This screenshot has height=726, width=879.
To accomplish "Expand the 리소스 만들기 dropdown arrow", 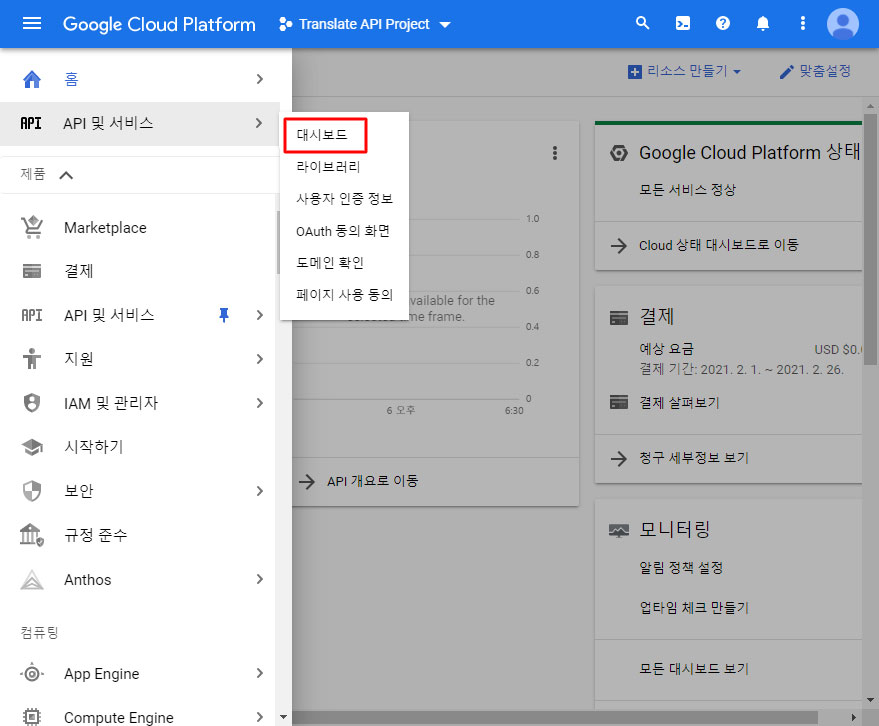I will pyautogui.click(x=737, y=72).
